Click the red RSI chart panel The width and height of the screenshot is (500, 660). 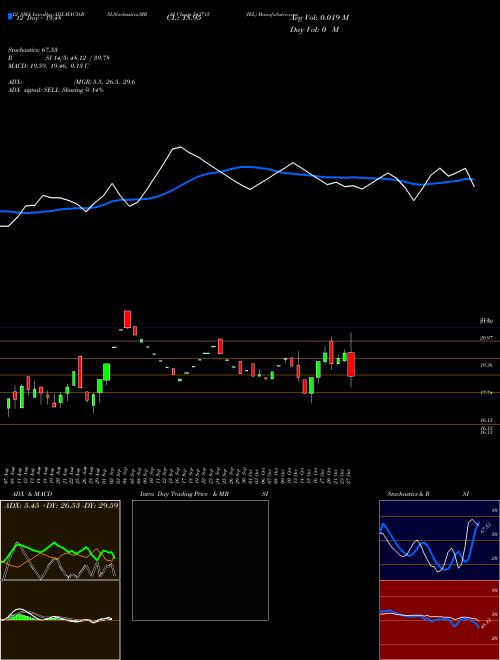coord(439,620)
